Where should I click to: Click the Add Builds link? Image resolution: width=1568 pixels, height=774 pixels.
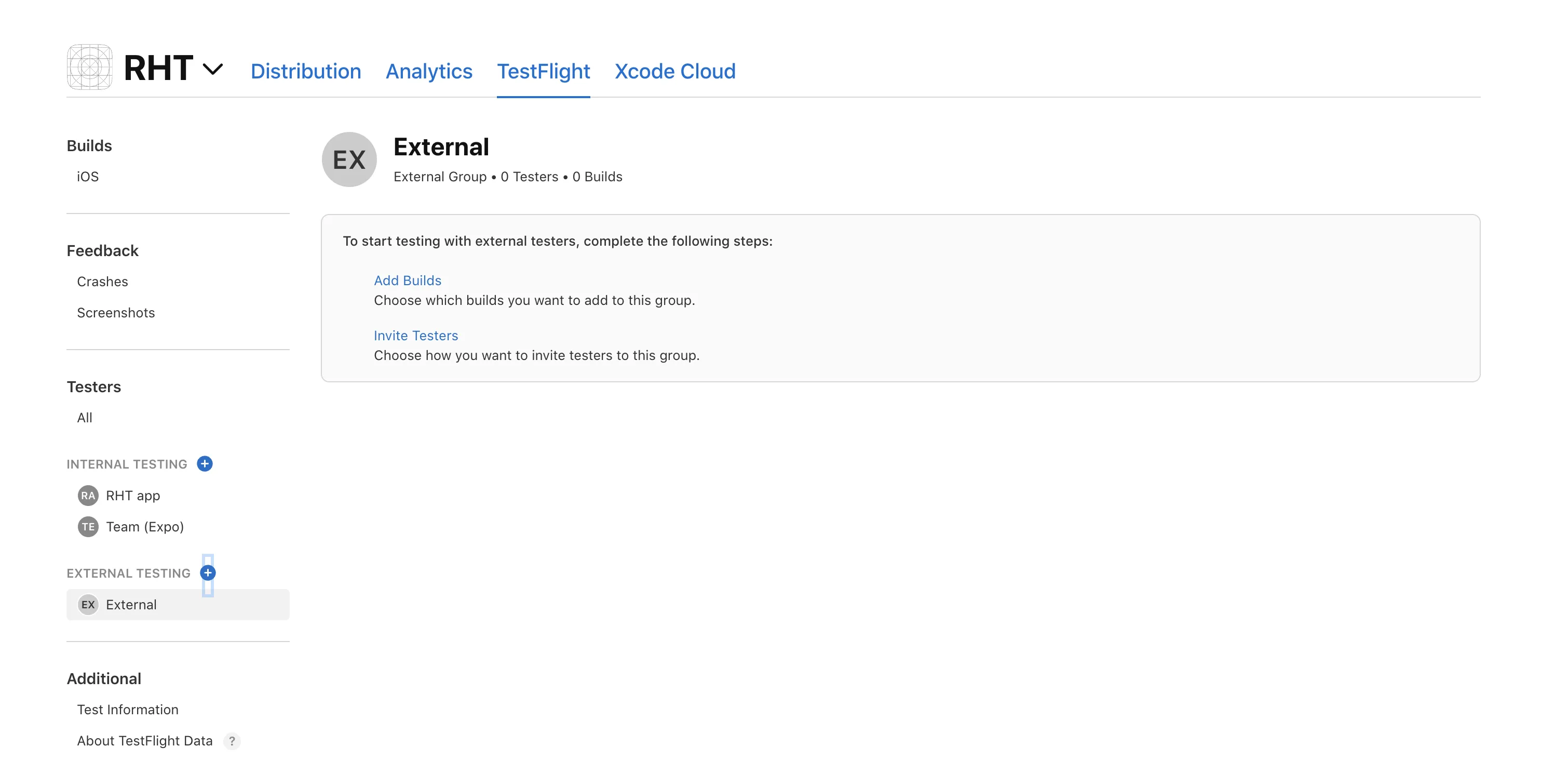tap(408, 281)
